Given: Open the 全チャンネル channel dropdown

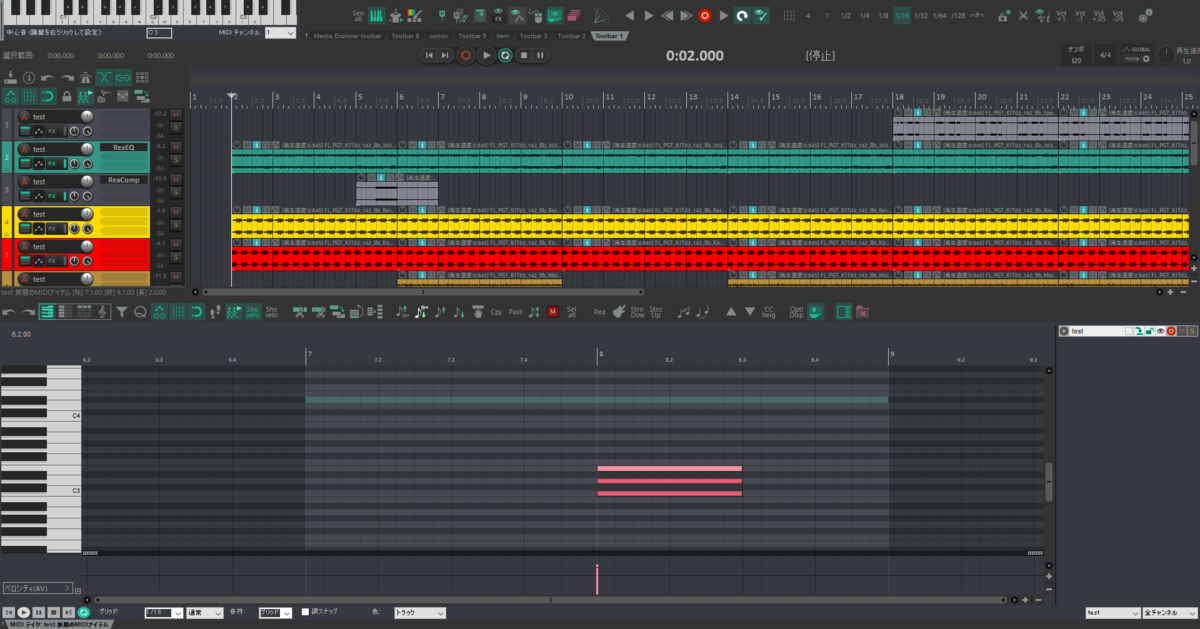Looking at the screenshot, I should tap(1170, 612).
